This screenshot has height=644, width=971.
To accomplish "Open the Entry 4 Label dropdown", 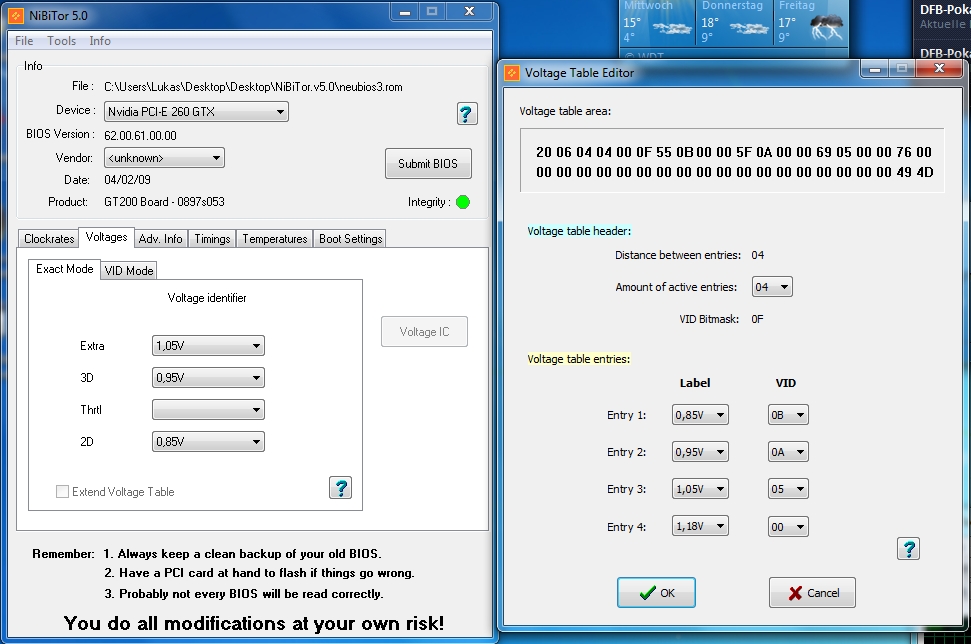I will click(700, 526).
